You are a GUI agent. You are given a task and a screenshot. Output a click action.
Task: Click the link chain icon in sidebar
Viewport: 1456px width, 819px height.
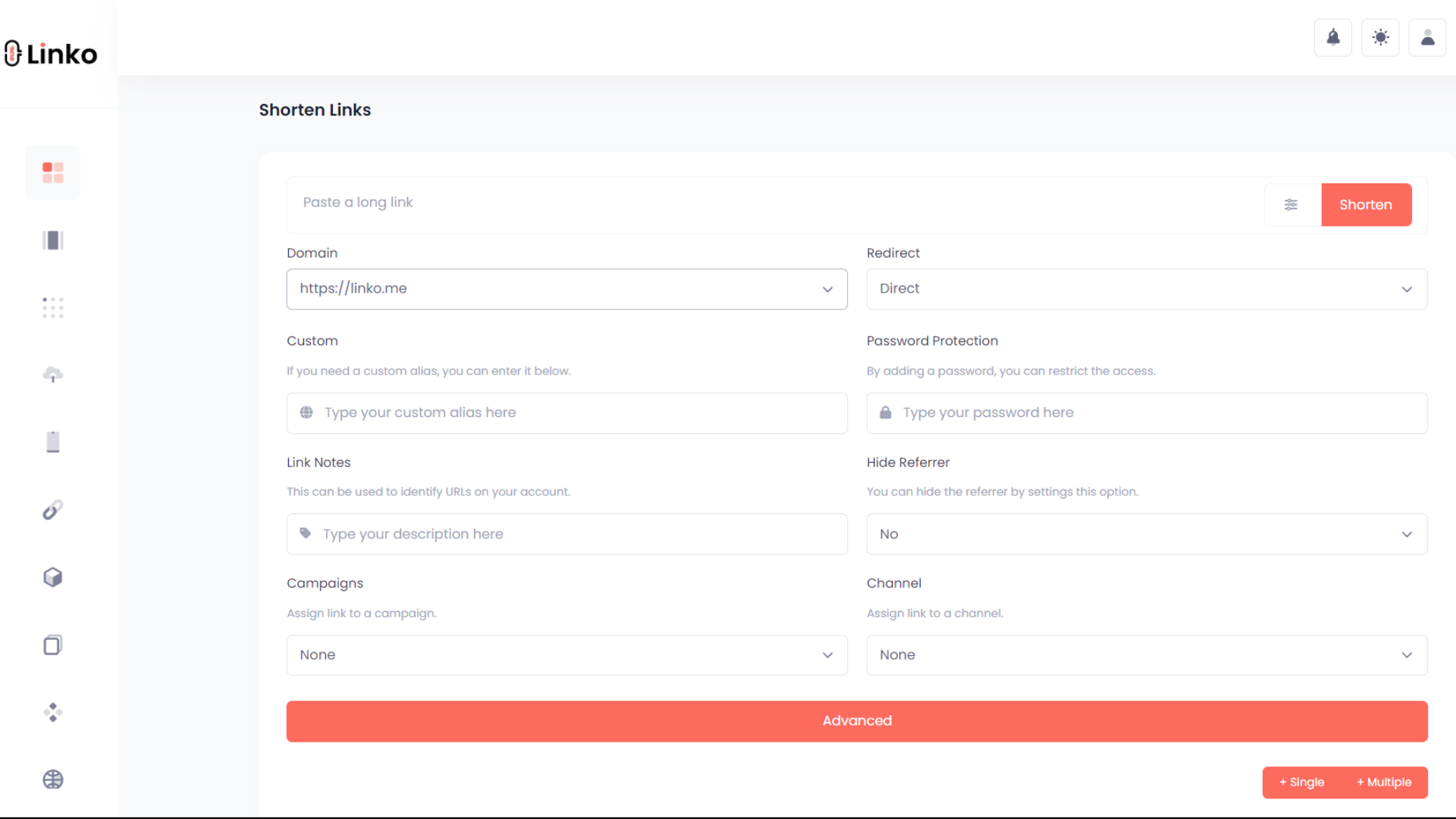[x=52, y=510]
